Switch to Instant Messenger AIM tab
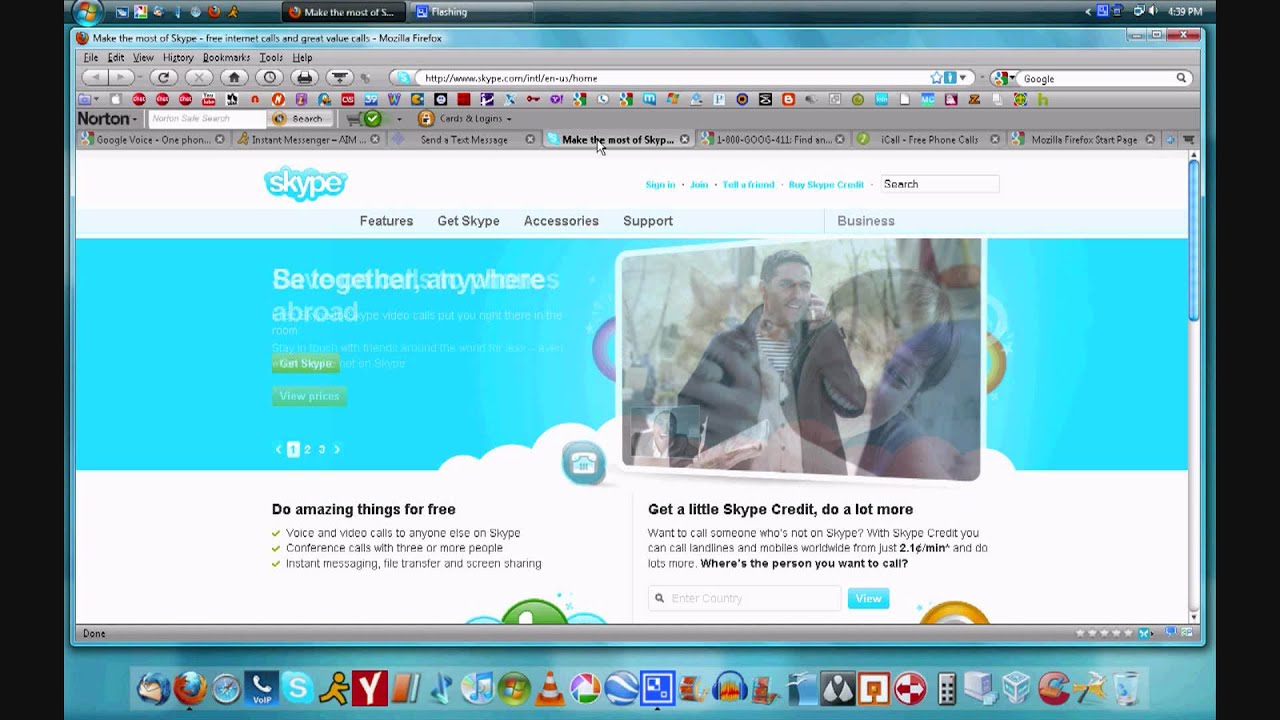This screenshot has height=720, width=1280. [308, 139]
